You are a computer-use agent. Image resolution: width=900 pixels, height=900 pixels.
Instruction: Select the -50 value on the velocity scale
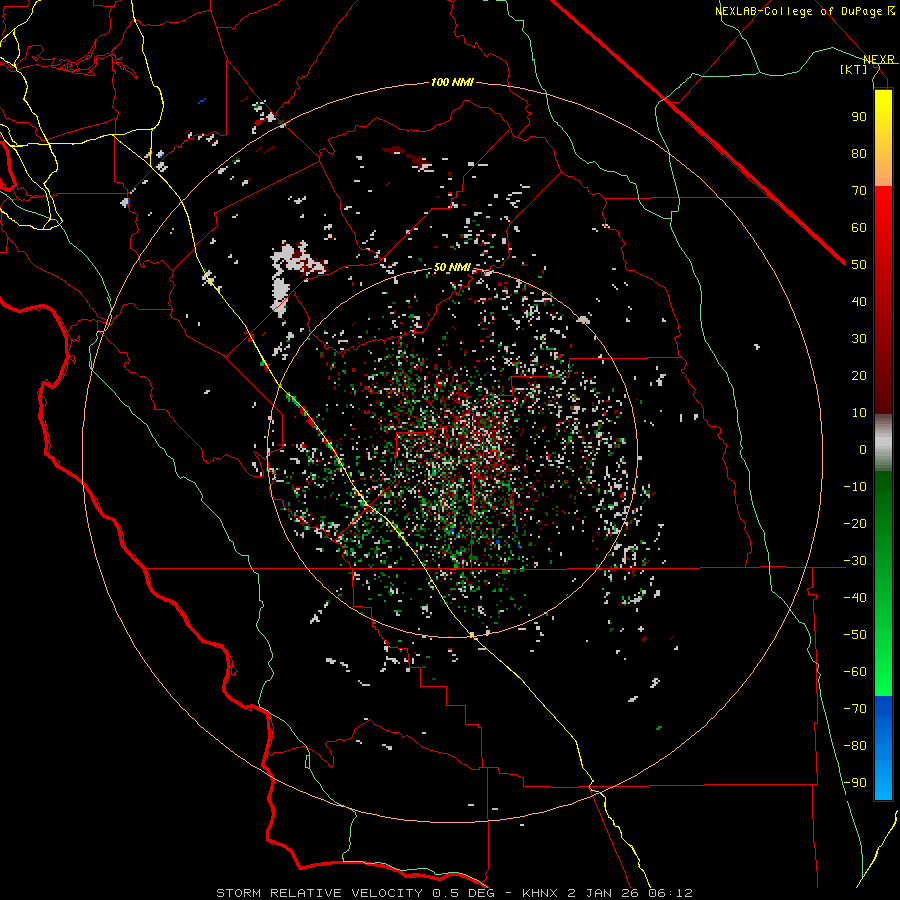[855, 635]
